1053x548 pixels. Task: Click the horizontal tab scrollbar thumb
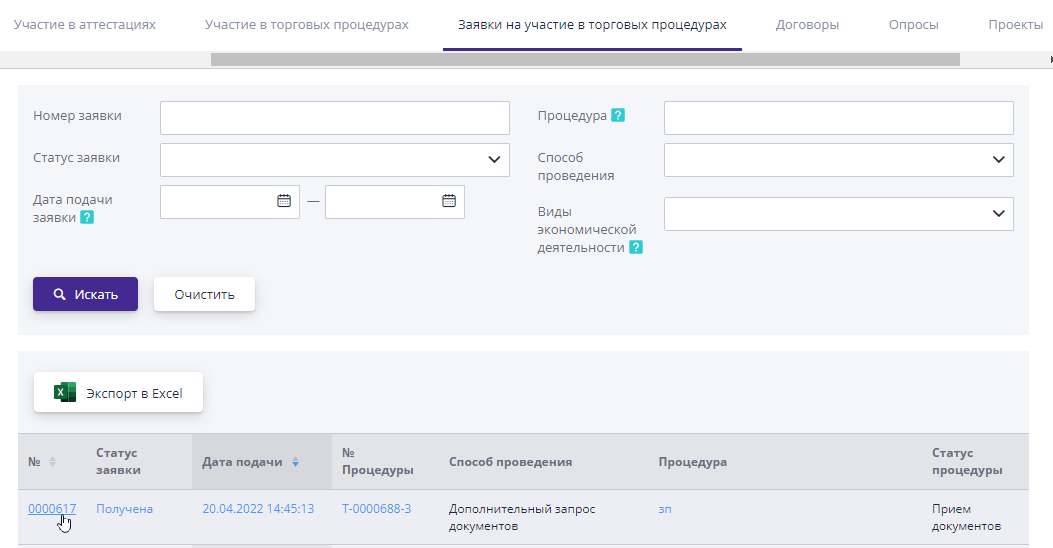point(585,60)
